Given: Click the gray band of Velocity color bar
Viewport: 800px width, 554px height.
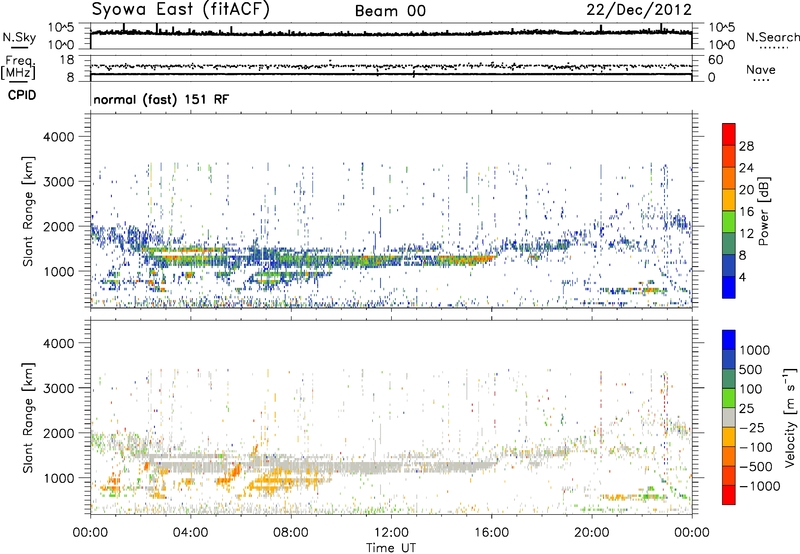Looking at the screenshot, I should point(729,417).
